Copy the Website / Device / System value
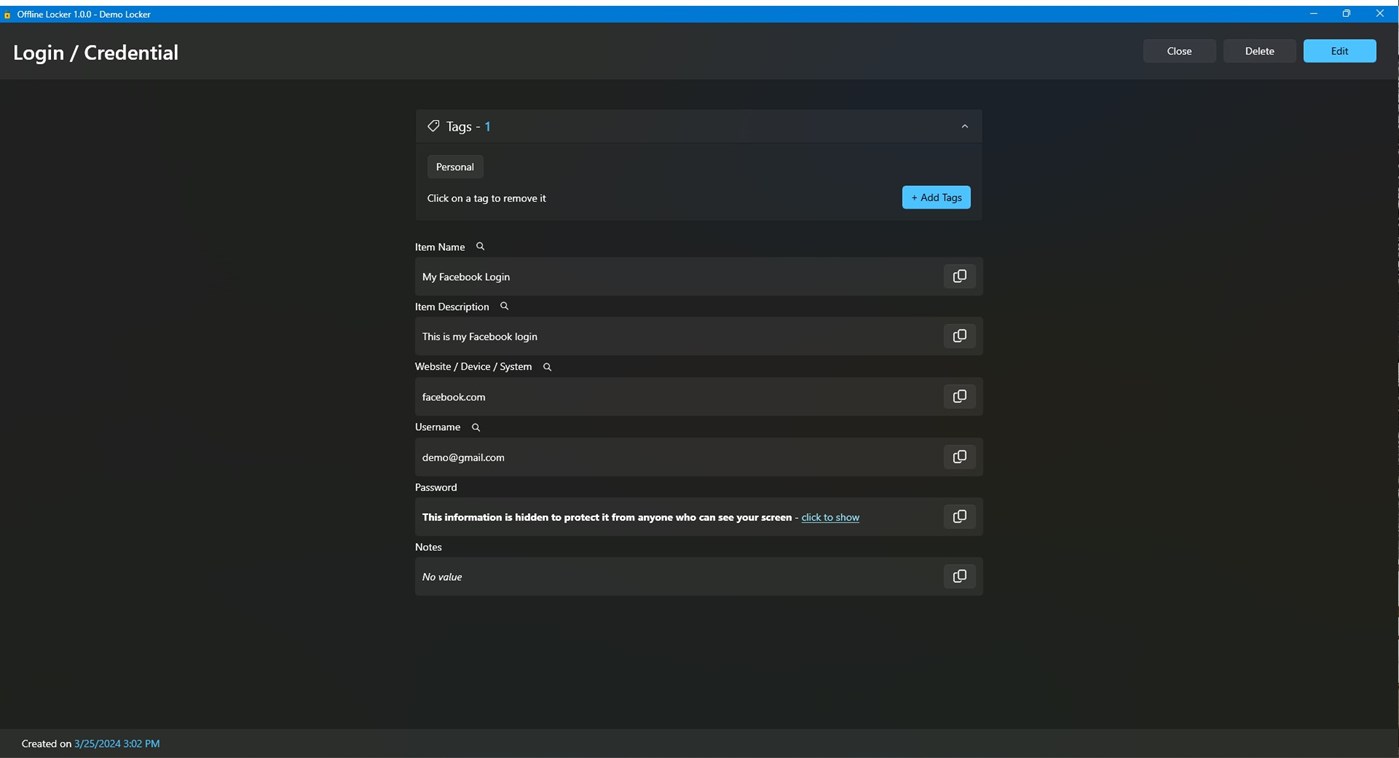 (959, 396)
